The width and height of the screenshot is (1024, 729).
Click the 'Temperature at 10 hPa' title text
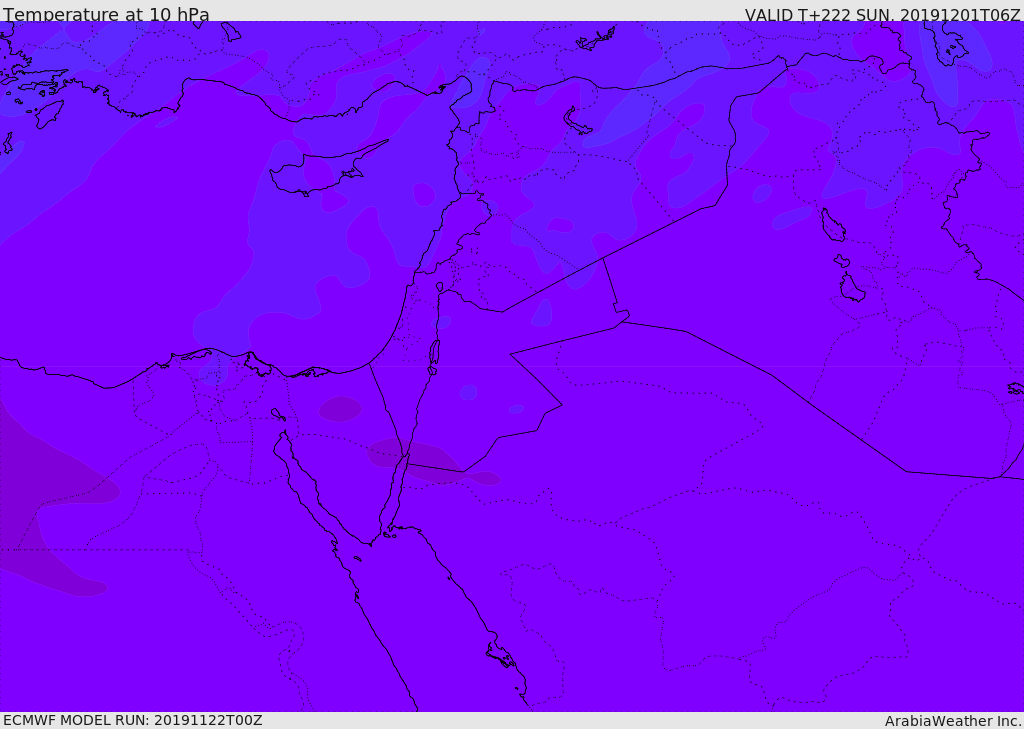106,14
